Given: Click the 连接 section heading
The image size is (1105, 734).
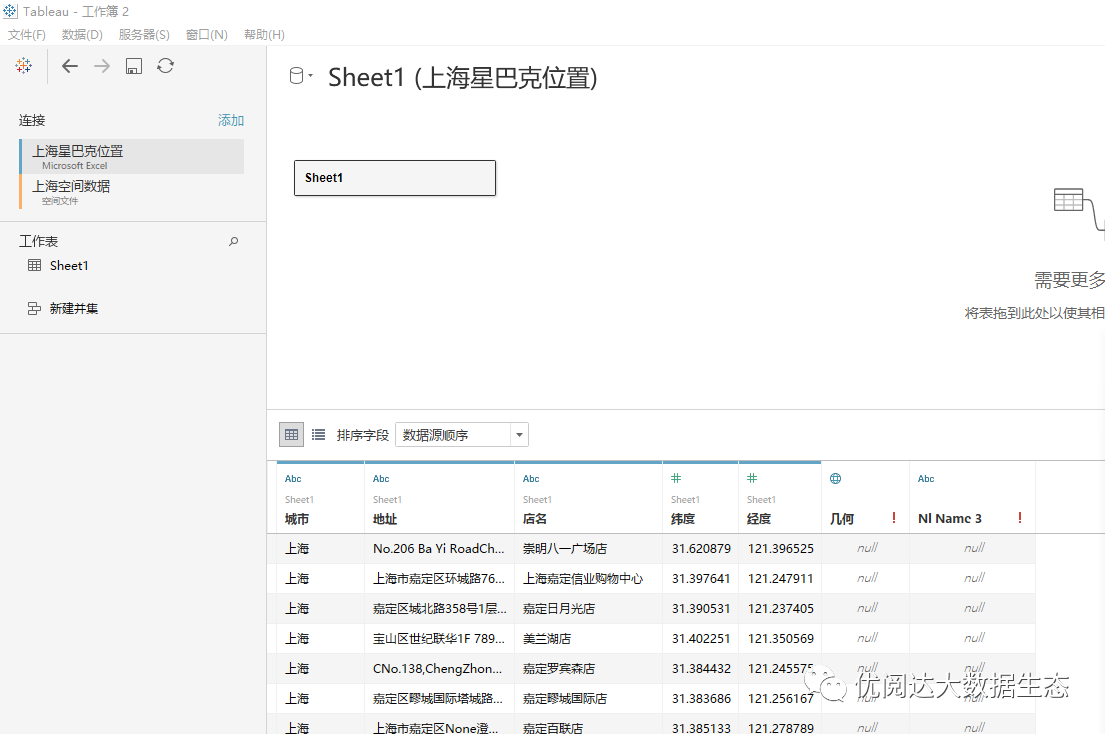Looking at the screenshot, I should coord(32,120).
